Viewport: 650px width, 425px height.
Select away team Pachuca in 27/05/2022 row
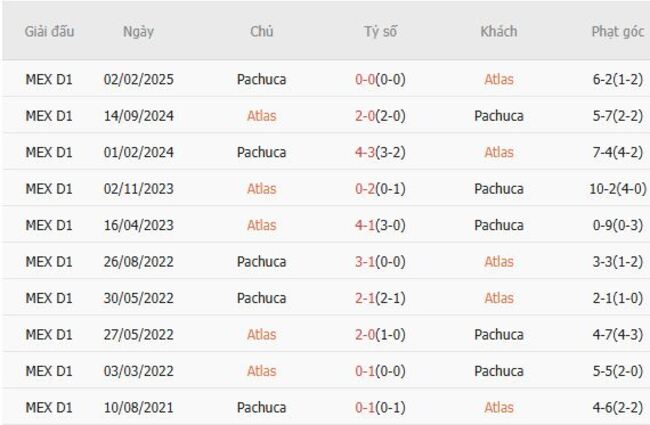pos(498,334)
